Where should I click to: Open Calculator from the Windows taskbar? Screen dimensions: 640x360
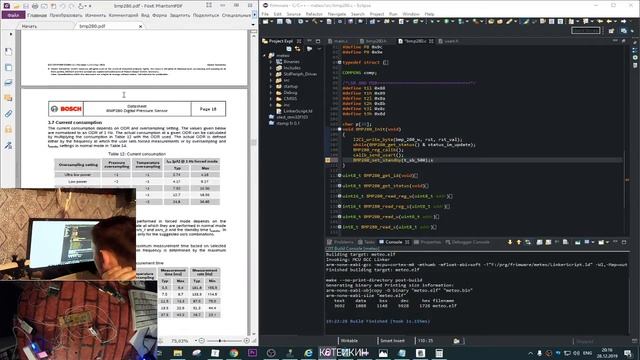[x=439, y=353]
